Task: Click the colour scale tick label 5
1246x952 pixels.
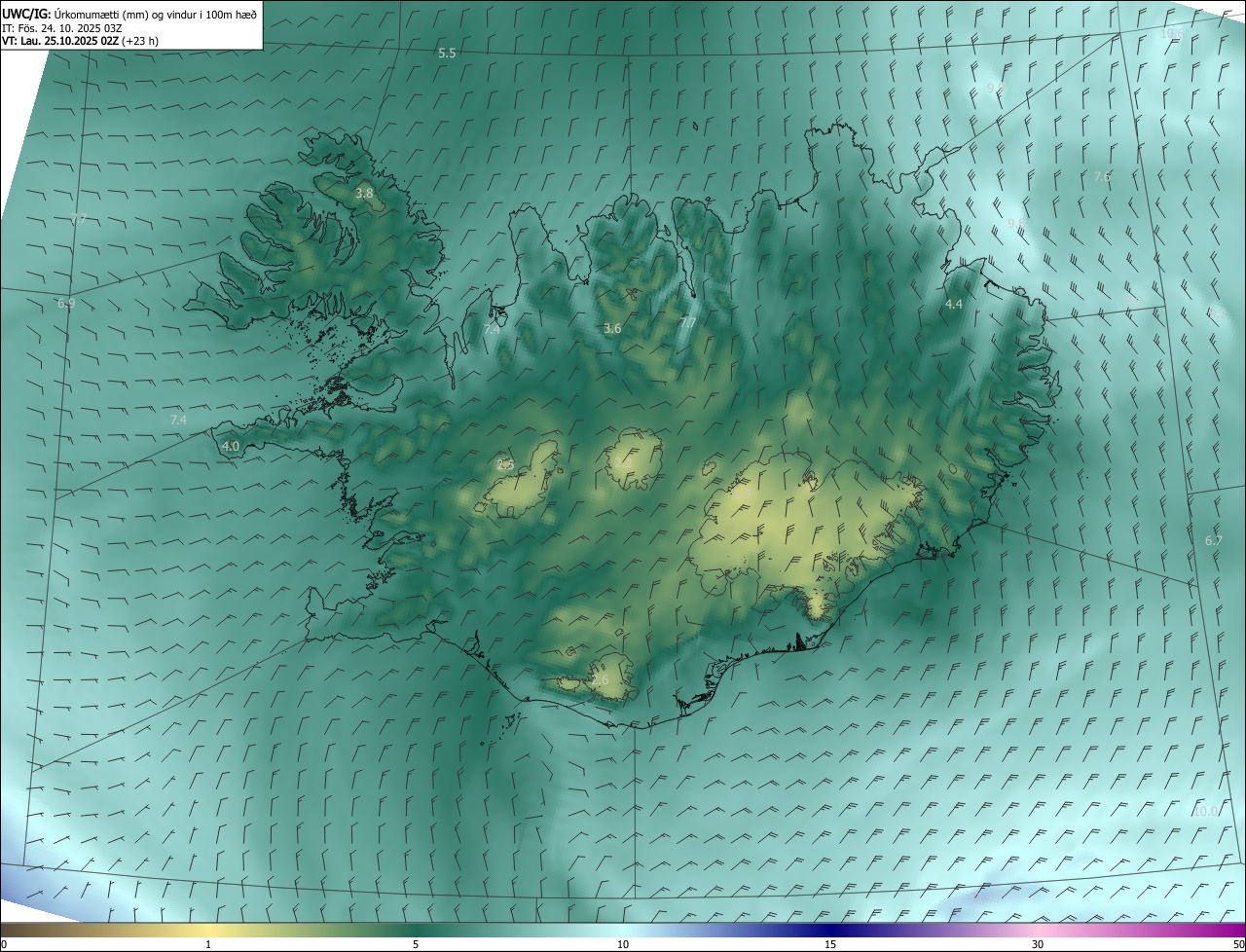Action: [x=416, y=945]
